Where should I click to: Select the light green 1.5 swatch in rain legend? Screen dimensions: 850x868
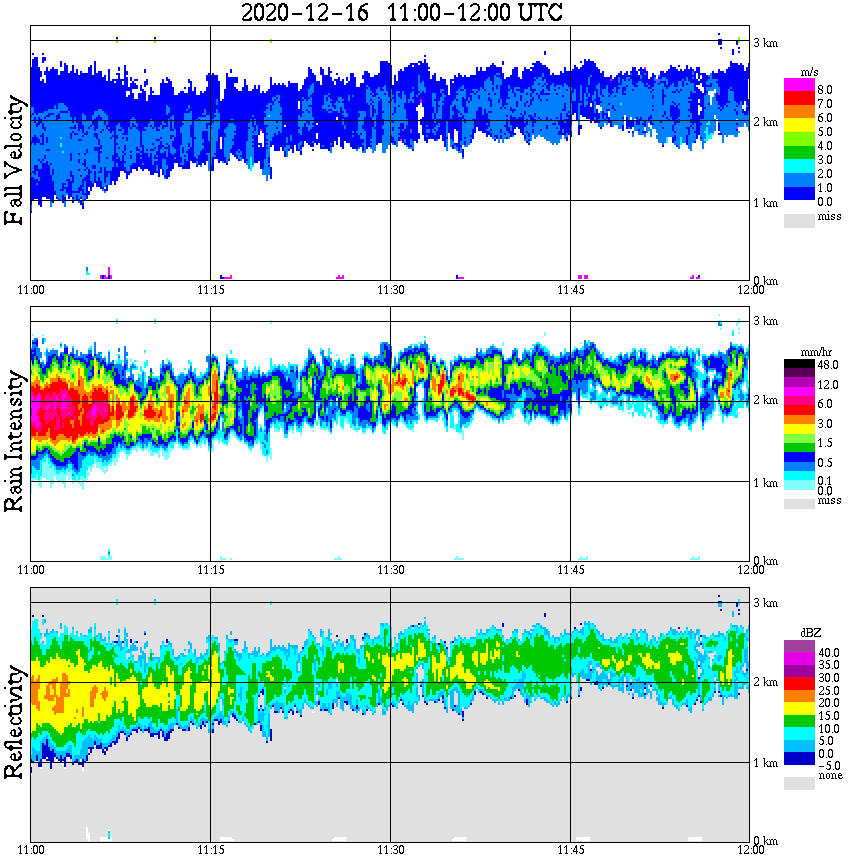click(800, 438)
